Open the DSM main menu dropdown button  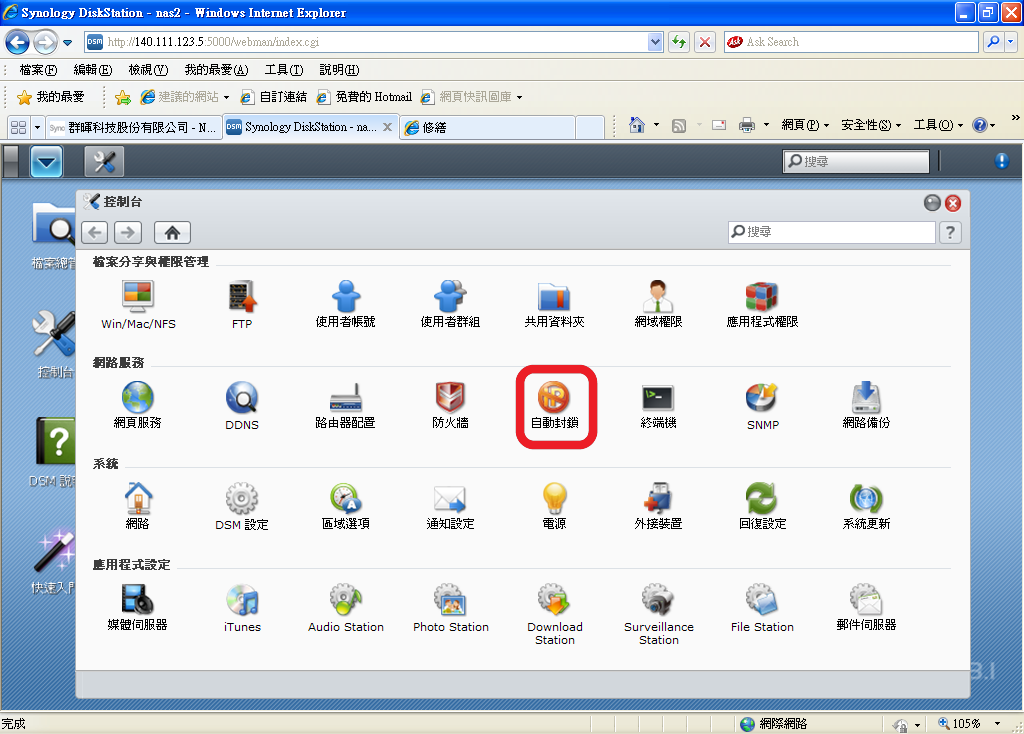pyautogui.click(x=46, y=161)
